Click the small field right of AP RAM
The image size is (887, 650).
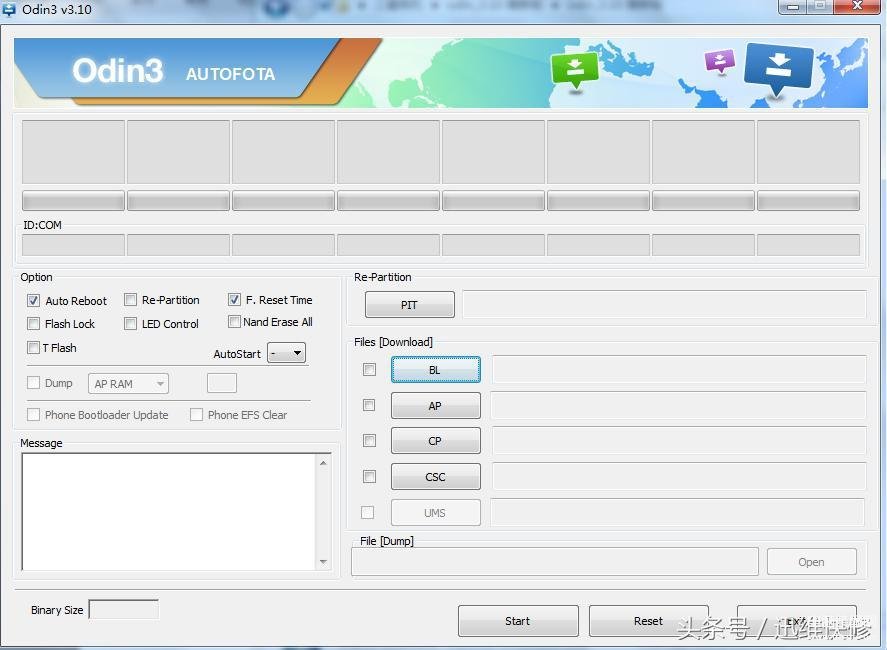tap(222, 383)
